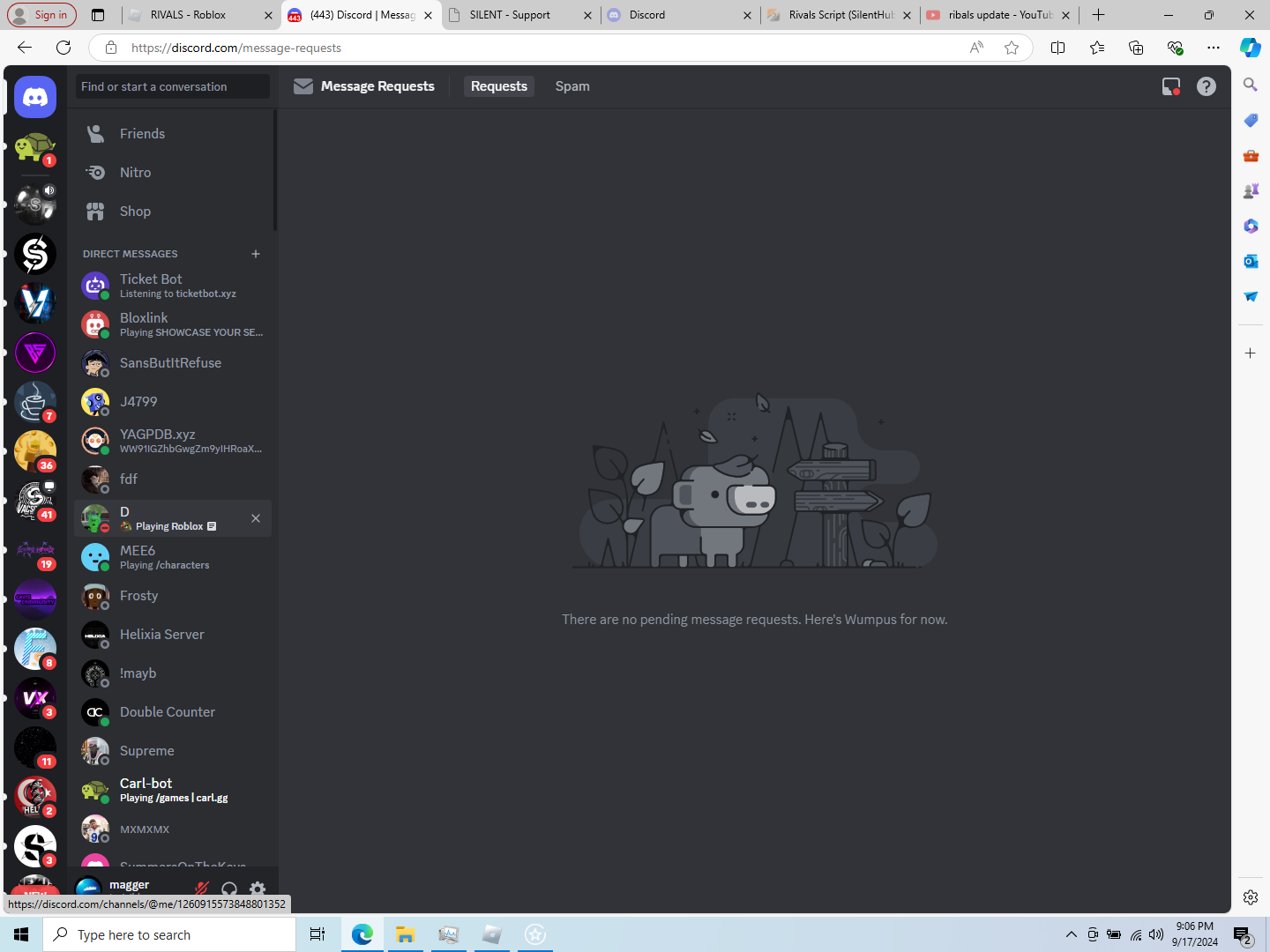
Task: Open J4799 conversation
Action: (x=173, y=402)
